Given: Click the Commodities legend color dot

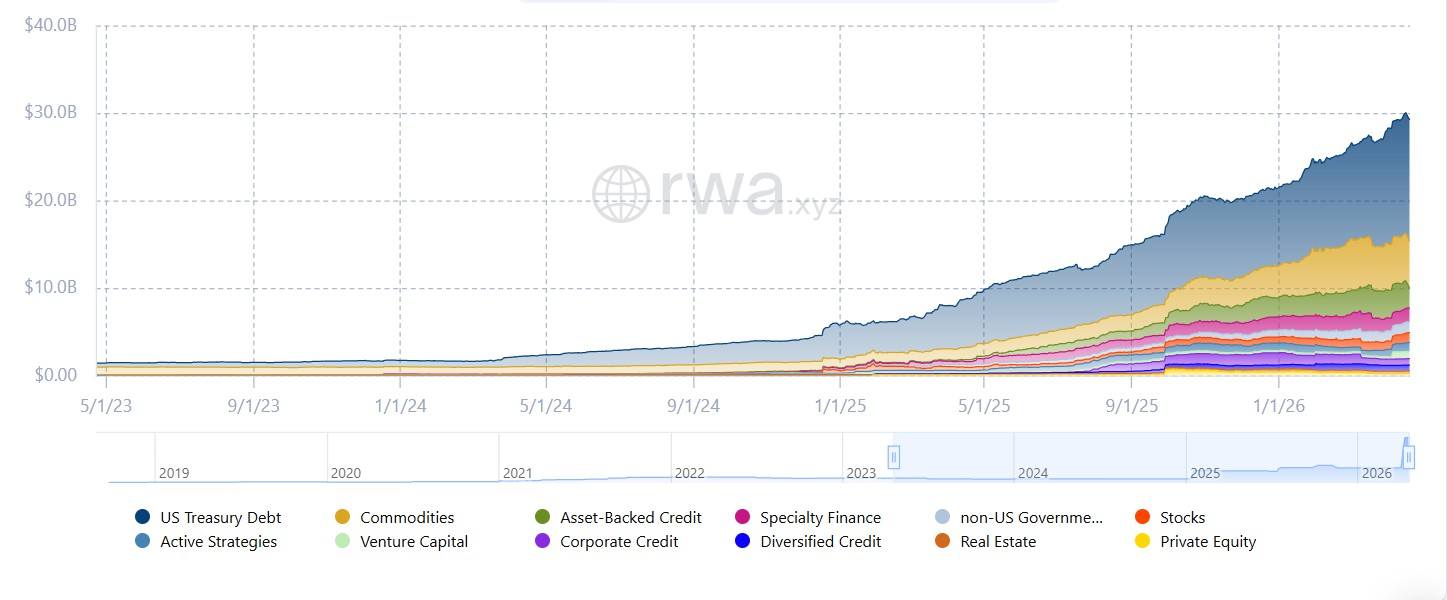Looking at the screenshot, I should pyautogui.click(x=343, y=517).
